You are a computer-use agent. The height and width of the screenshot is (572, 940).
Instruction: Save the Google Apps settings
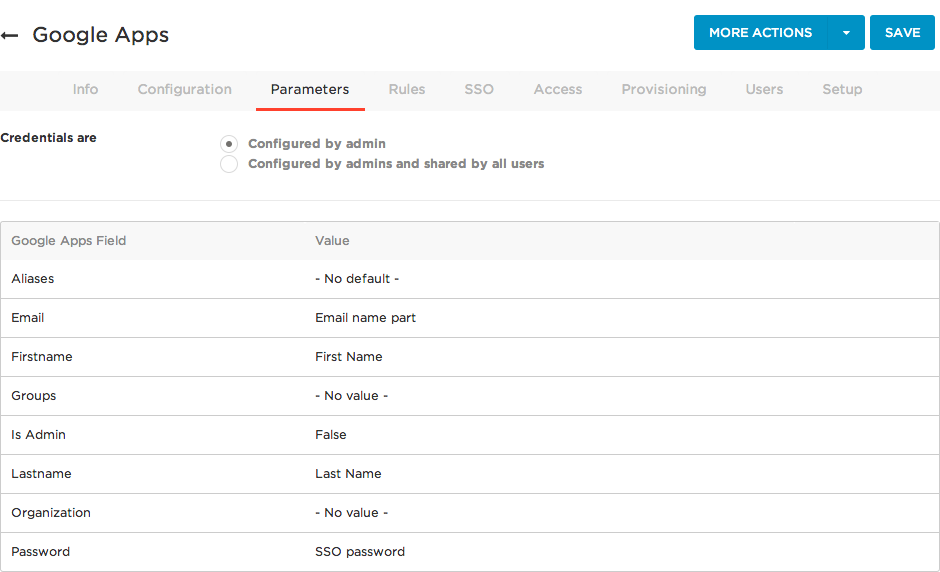pyautogui.click(x=902, y=33)
